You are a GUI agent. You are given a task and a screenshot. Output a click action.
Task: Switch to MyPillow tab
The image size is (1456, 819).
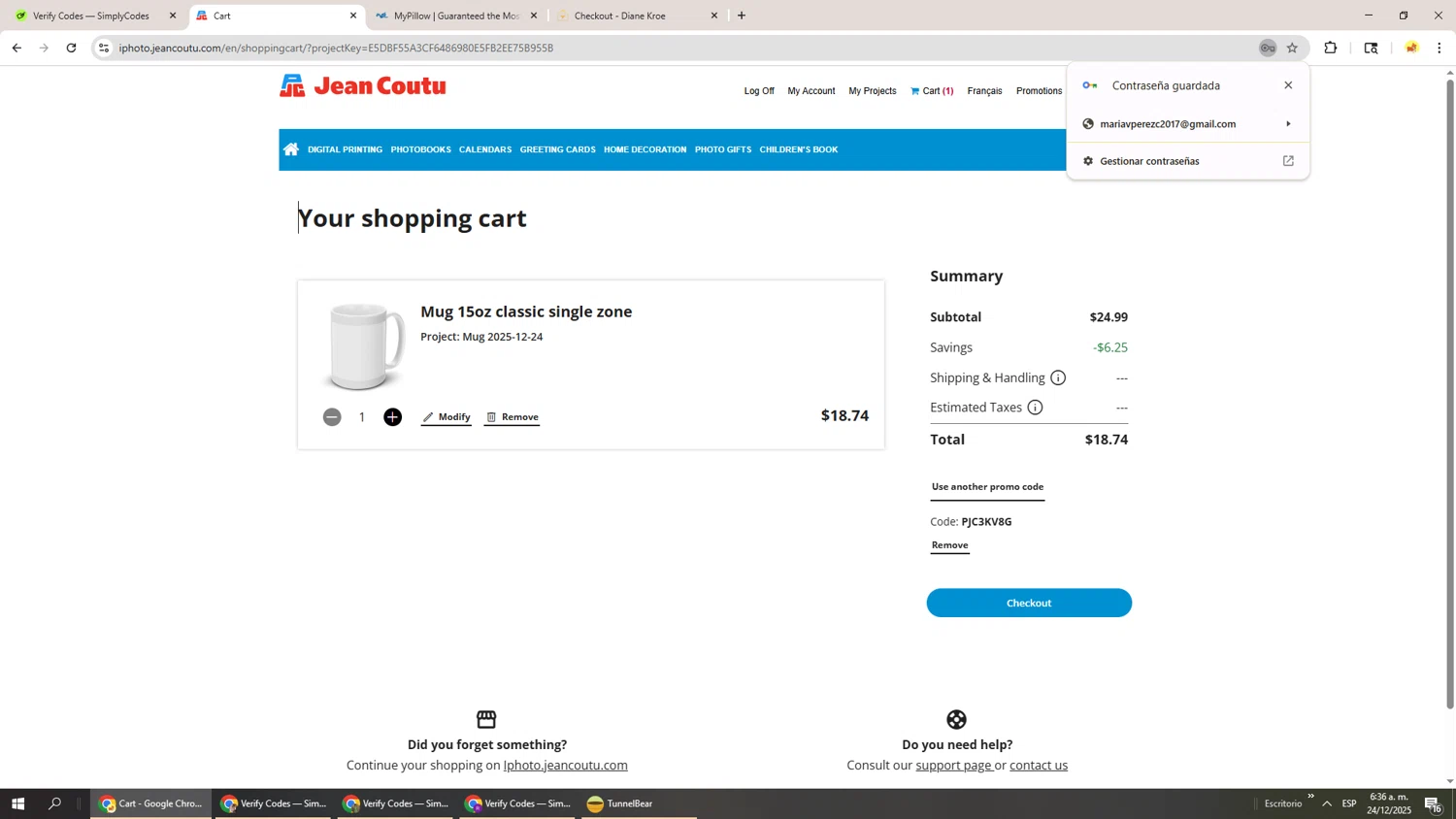pyautogui.click(x=456, y=16)
